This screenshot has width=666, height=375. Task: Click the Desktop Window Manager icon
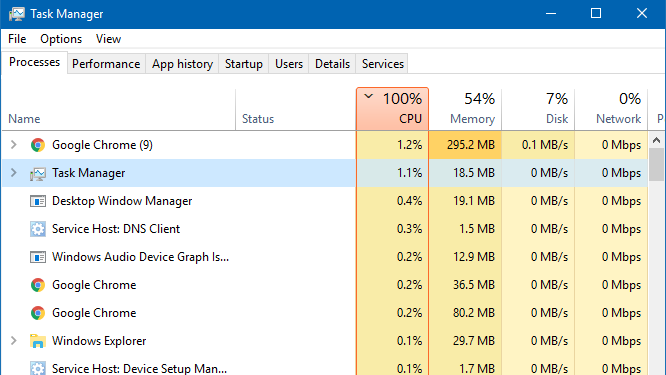[38, 201]
